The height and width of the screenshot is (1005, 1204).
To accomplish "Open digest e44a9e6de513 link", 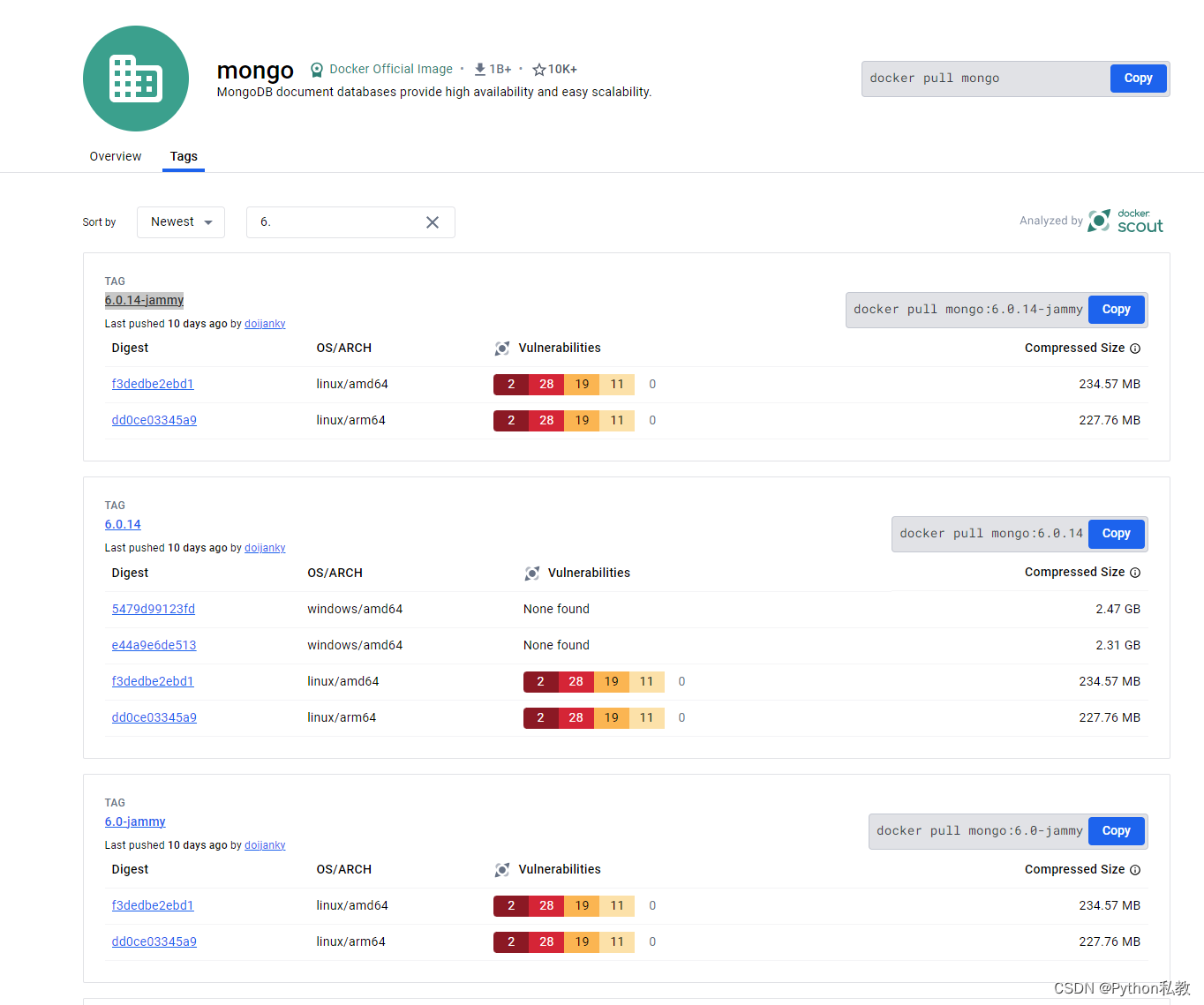I will click(154, 645).
